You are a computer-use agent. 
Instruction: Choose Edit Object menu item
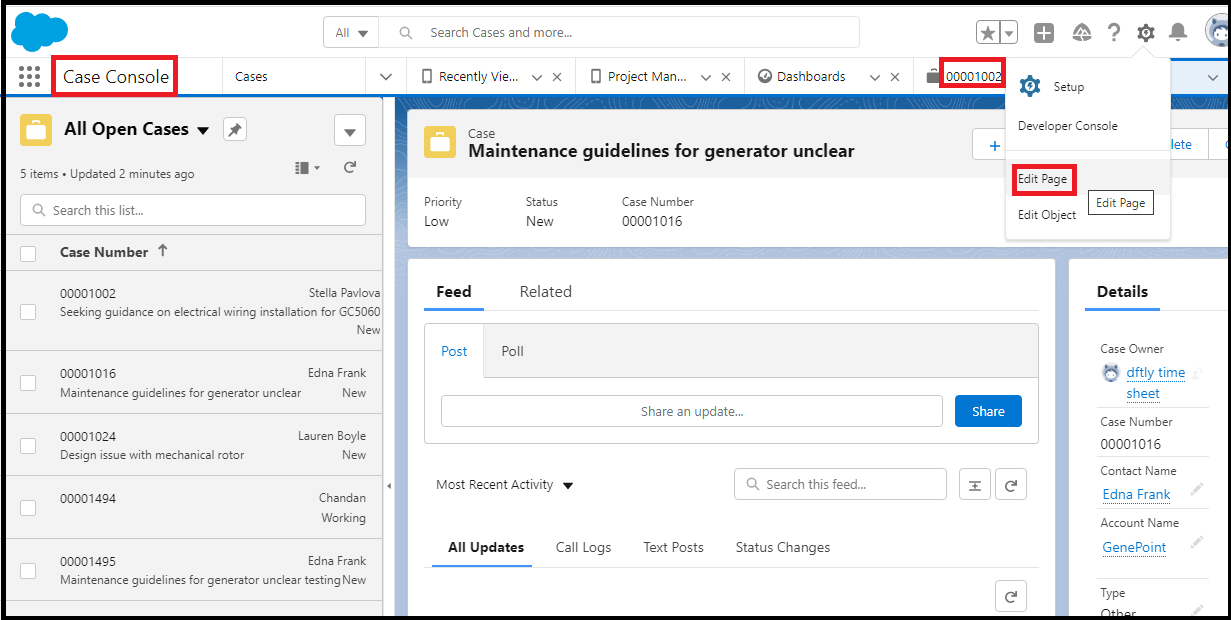1047,215
